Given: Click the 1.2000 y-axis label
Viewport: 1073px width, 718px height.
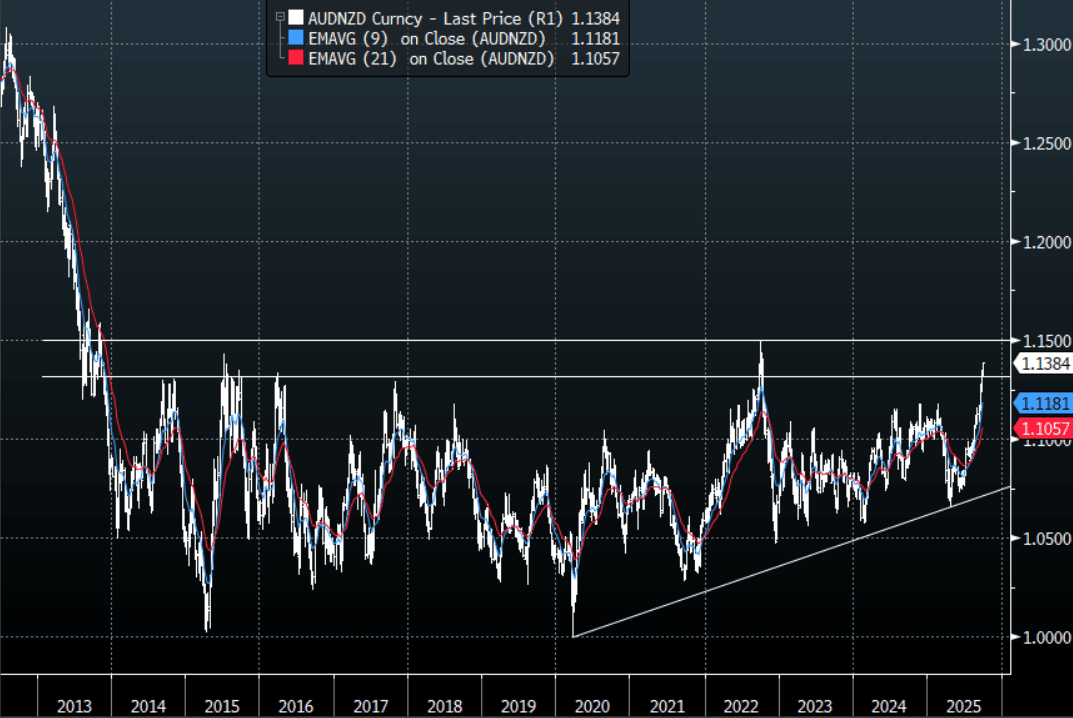Looking at the screenshot, I should click(1046, 242).
